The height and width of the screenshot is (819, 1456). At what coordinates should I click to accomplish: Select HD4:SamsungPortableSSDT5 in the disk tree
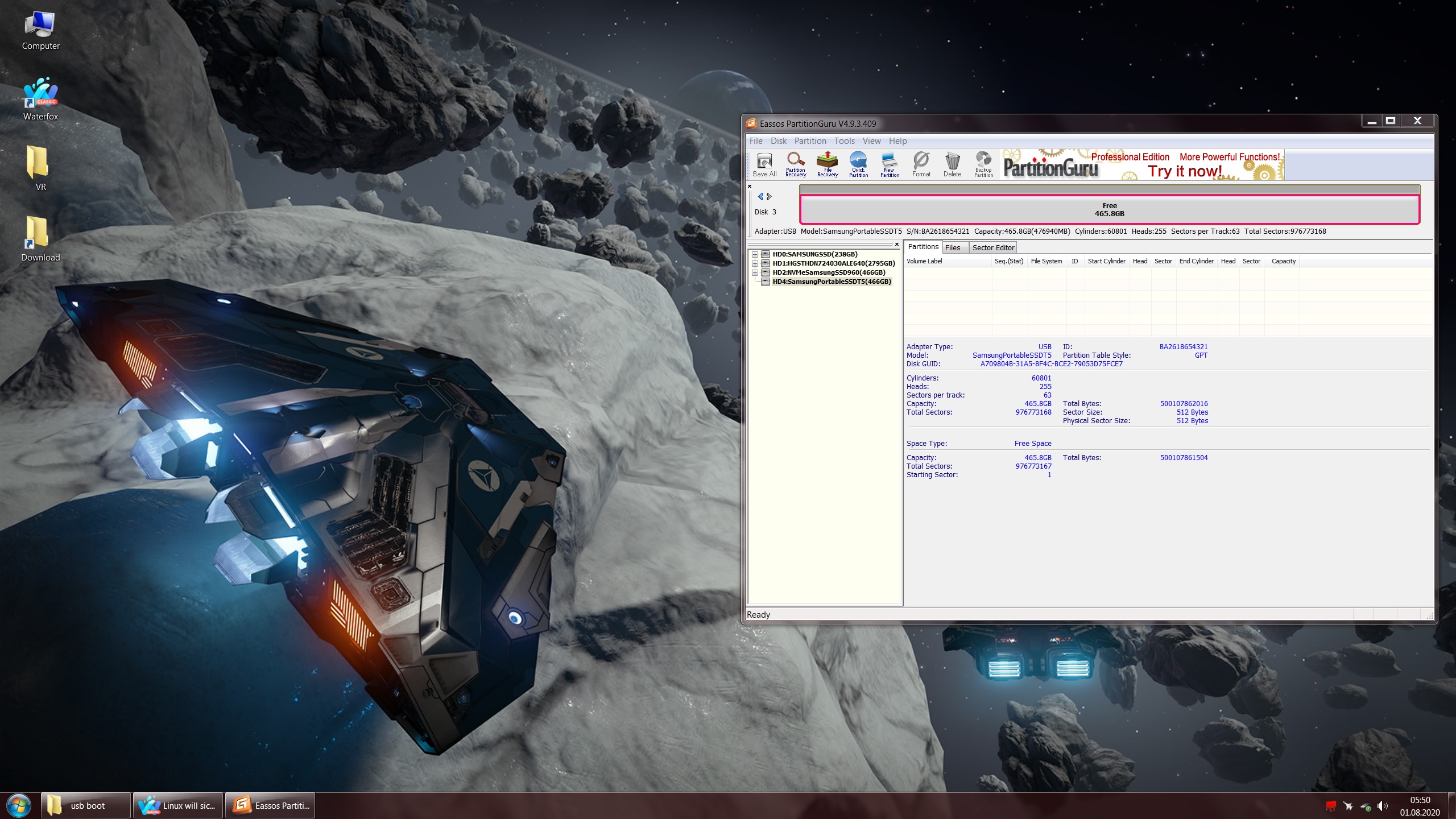point(831,282)
